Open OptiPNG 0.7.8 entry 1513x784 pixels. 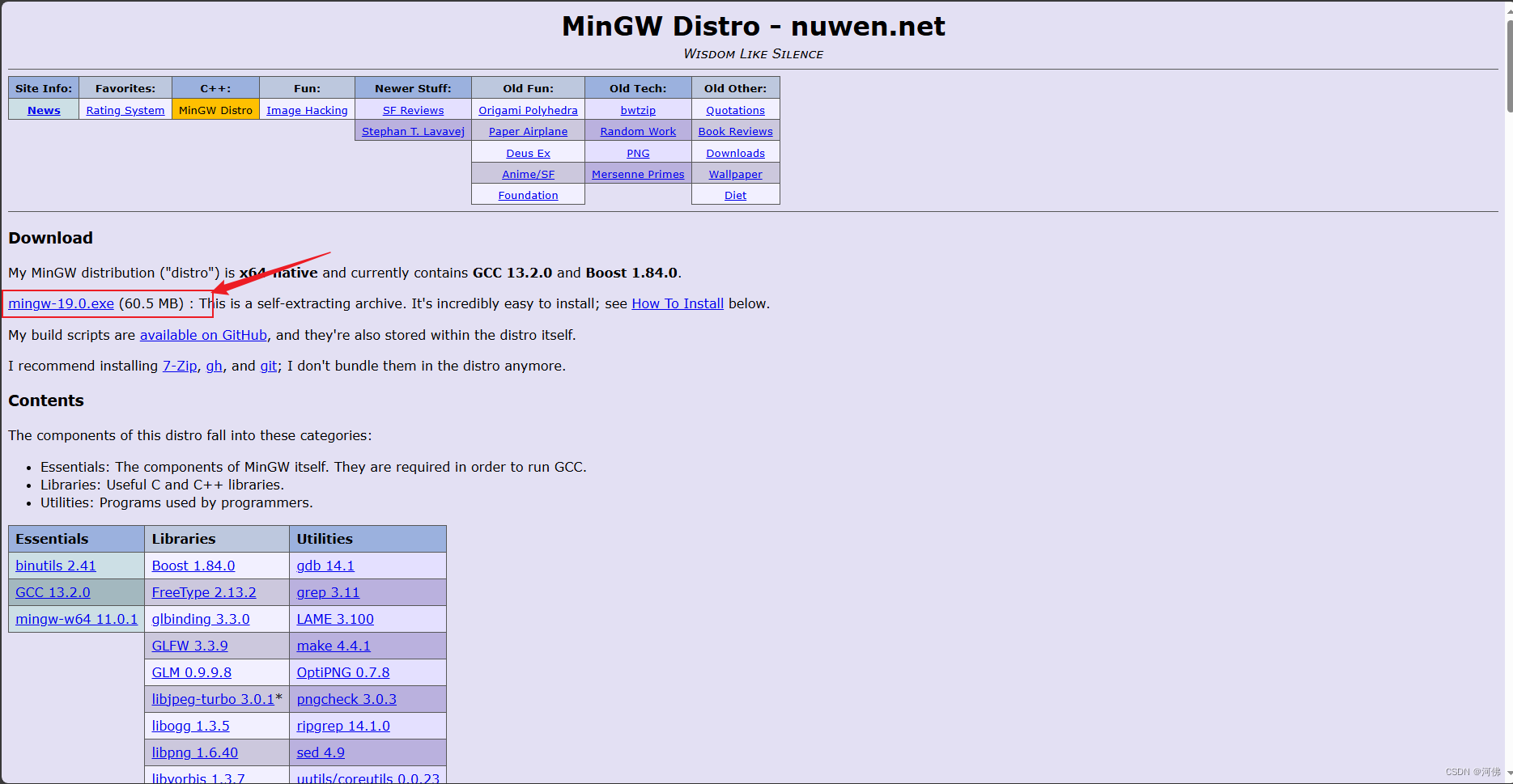pos(343,672)
